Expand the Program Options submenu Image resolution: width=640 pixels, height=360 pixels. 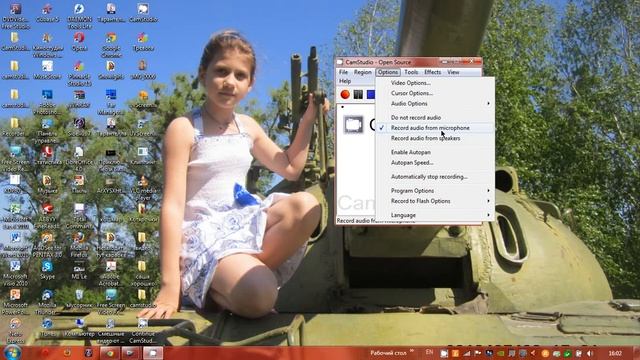tap(435, 191)
